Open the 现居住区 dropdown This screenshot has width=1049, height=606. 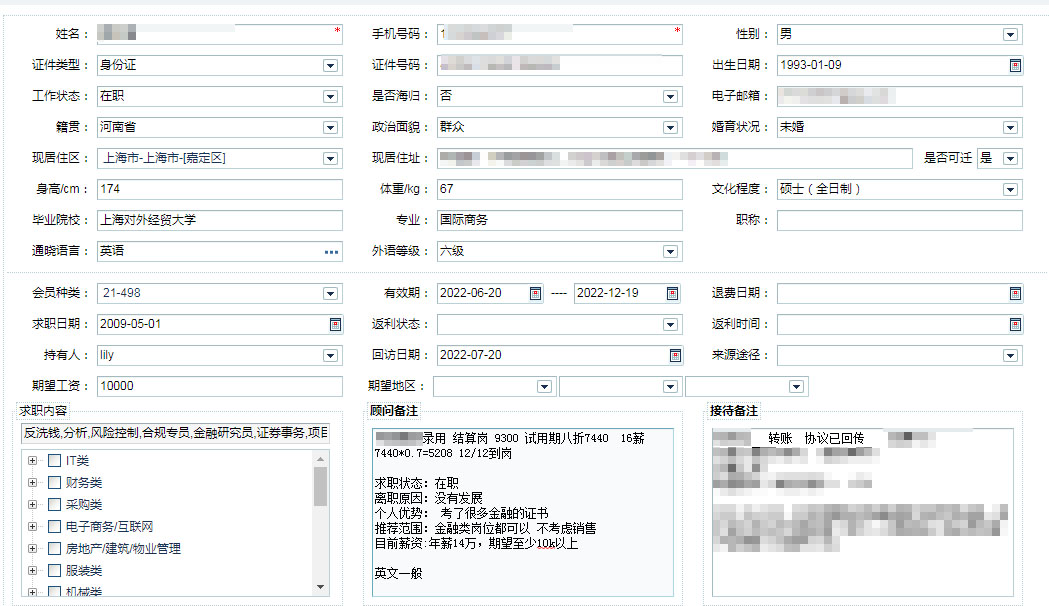(x=330, y=159)
